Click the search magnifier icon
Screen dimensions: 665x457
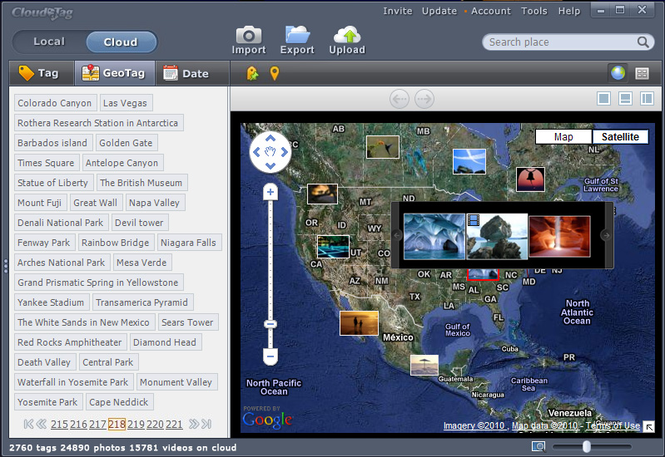643,42
